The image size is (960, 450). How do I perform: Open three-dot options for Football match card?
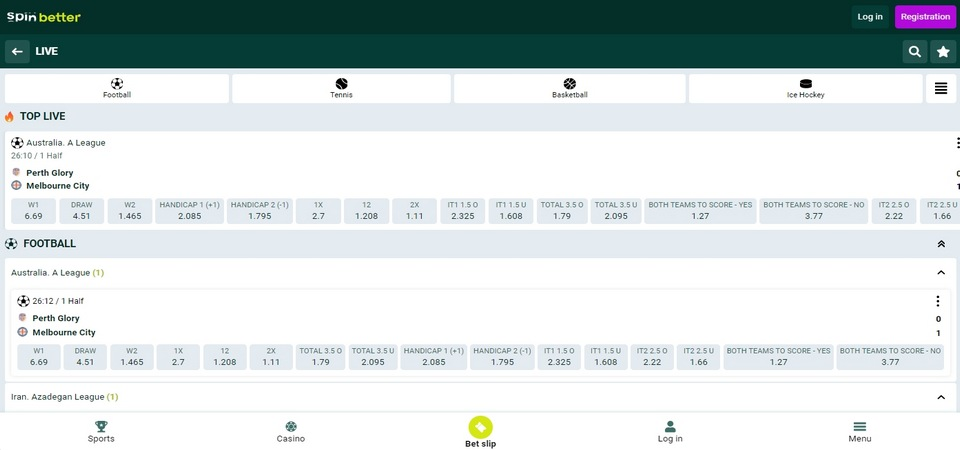[x=937, y=301]
